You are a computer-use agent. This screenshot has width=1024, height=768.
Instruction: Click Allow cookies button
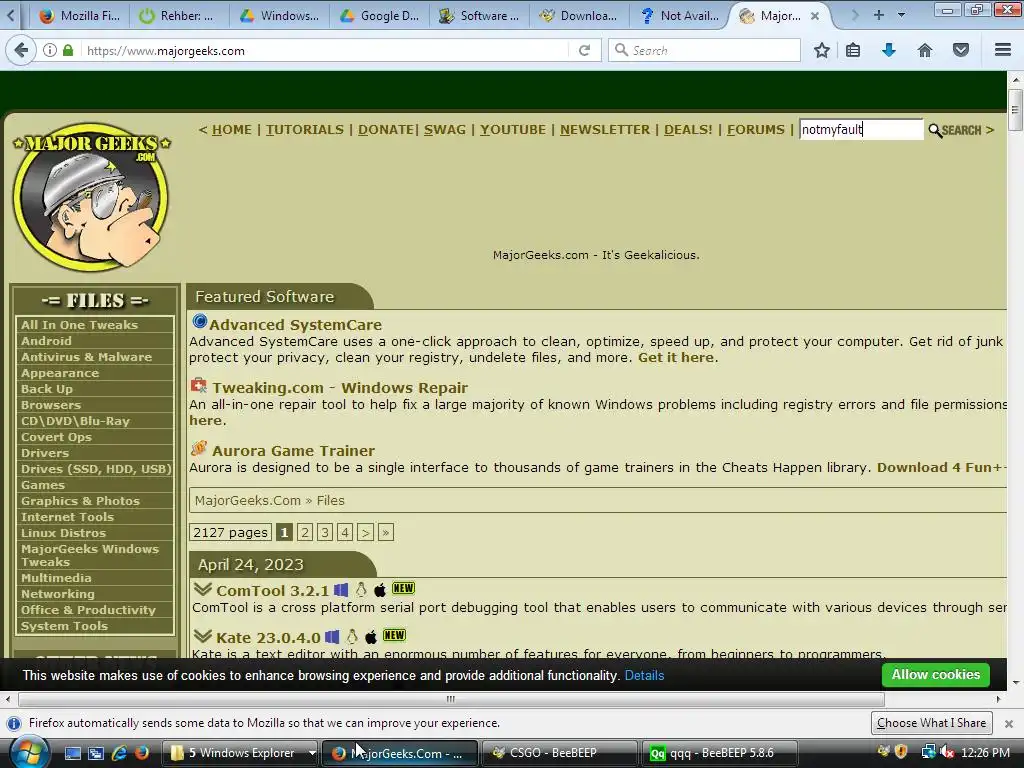point(935,675)
